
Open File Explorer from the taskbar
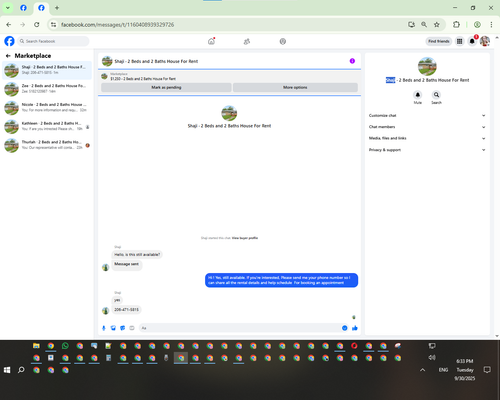pyautogui.click(x=36, y=346)
